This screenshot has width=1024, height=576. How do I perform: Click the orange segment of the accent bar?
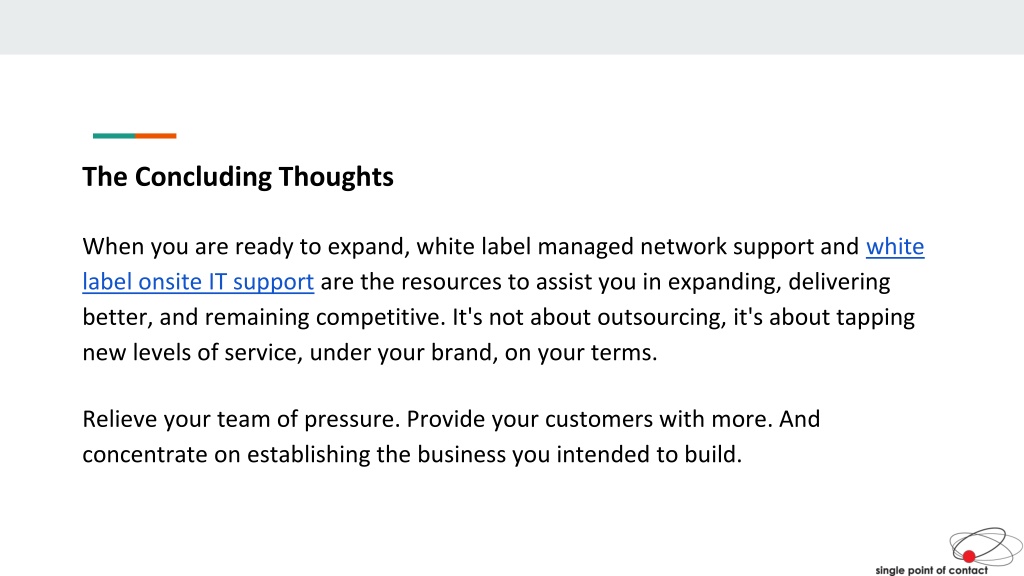pyautogui.click(x=156, y=136)
